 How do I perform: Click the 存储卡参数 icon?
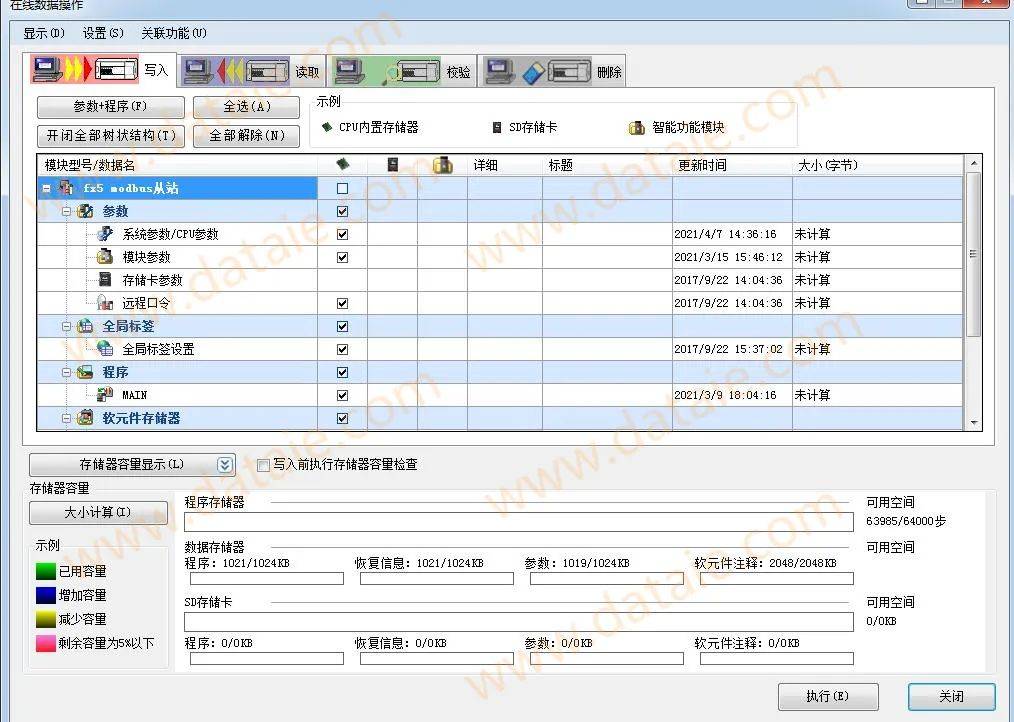click(x=105, y=280)
